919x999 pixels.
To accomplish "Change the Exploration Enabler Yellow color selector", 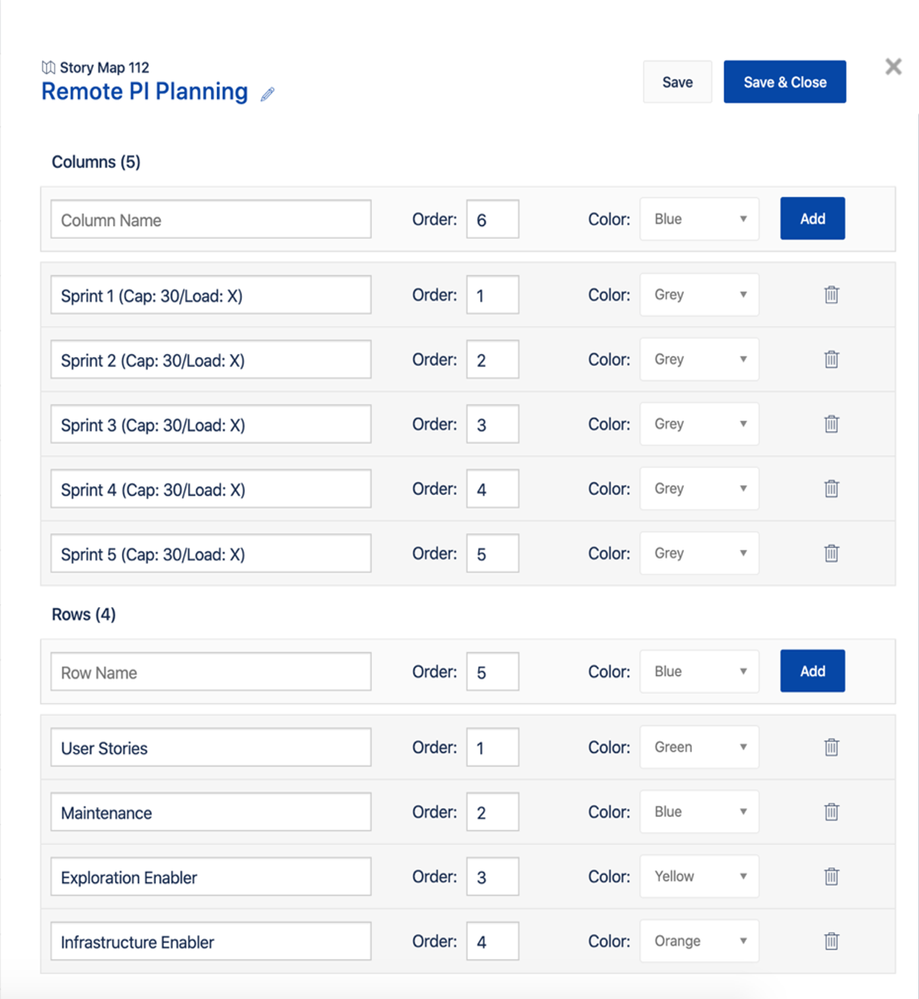I will (699, 877).
